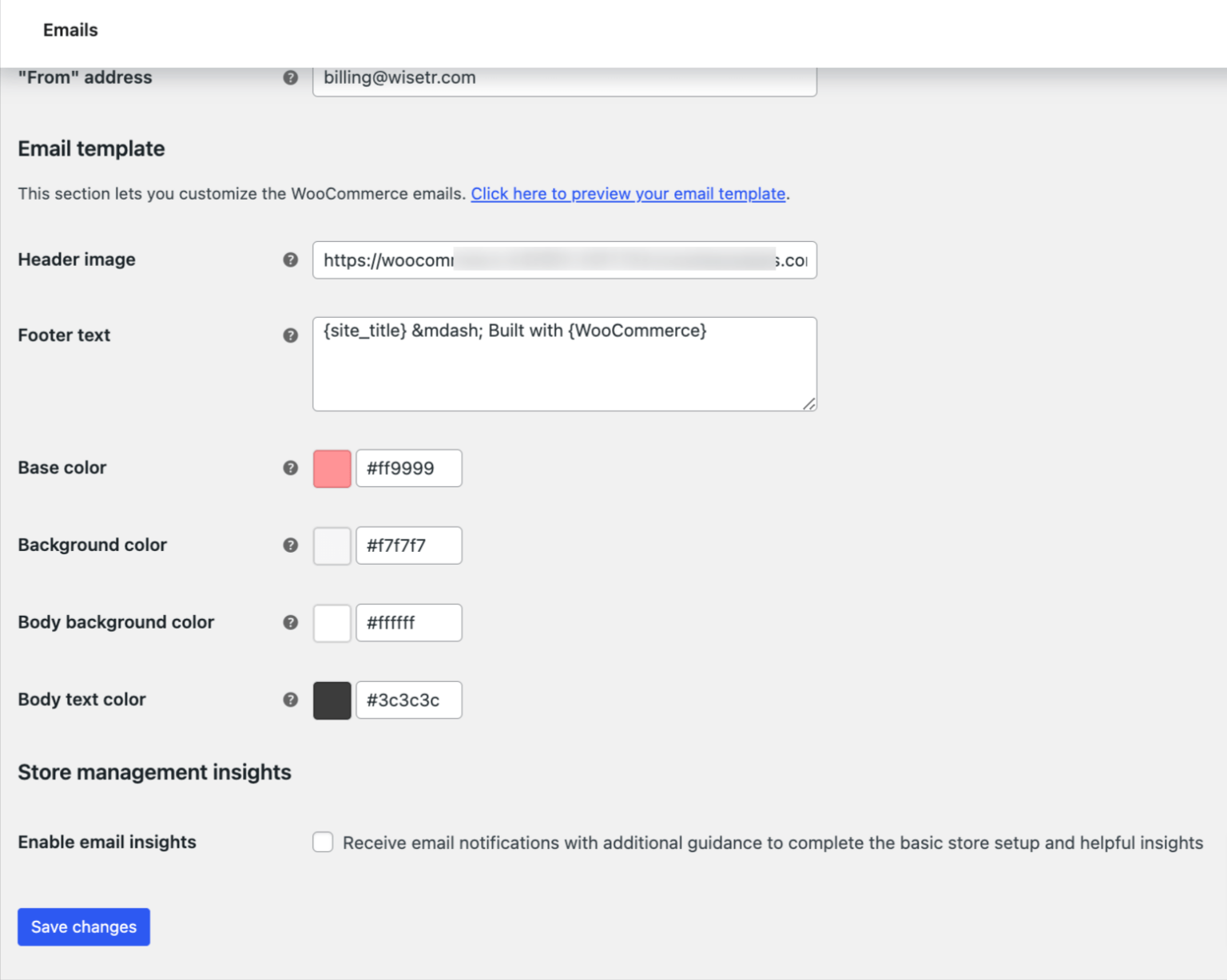Click the Body background color help icon
Screen dimensions: 1227x980
(290, 622)
